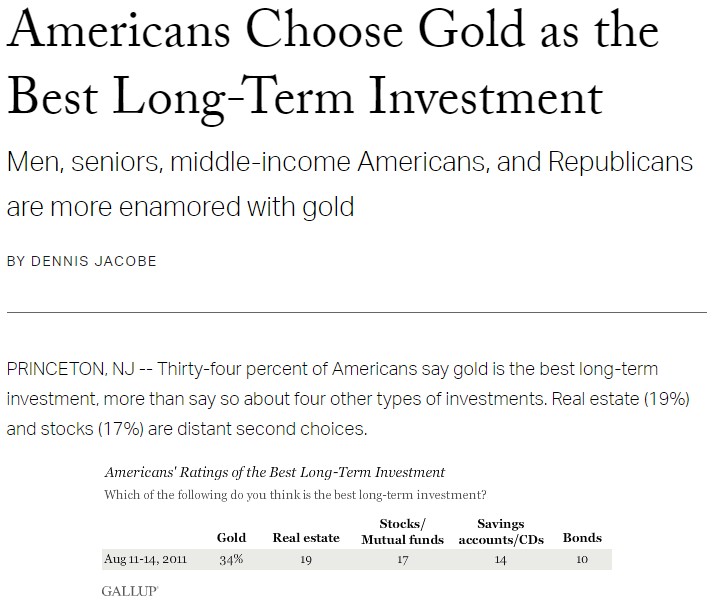
Task: Click the PRINCETON, NJ dateline text
Action: (71, 369)
